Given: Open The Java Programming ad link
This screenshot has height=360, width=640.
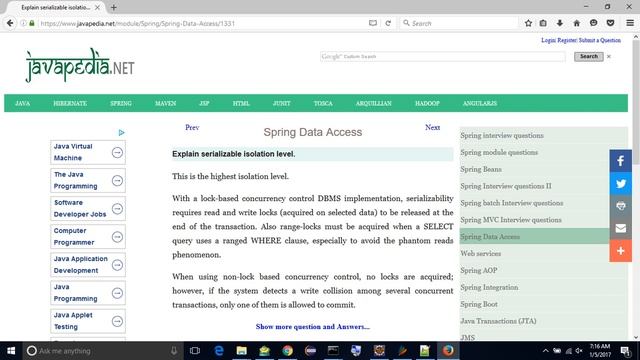Looking at the screenshot, I should 88,180.
